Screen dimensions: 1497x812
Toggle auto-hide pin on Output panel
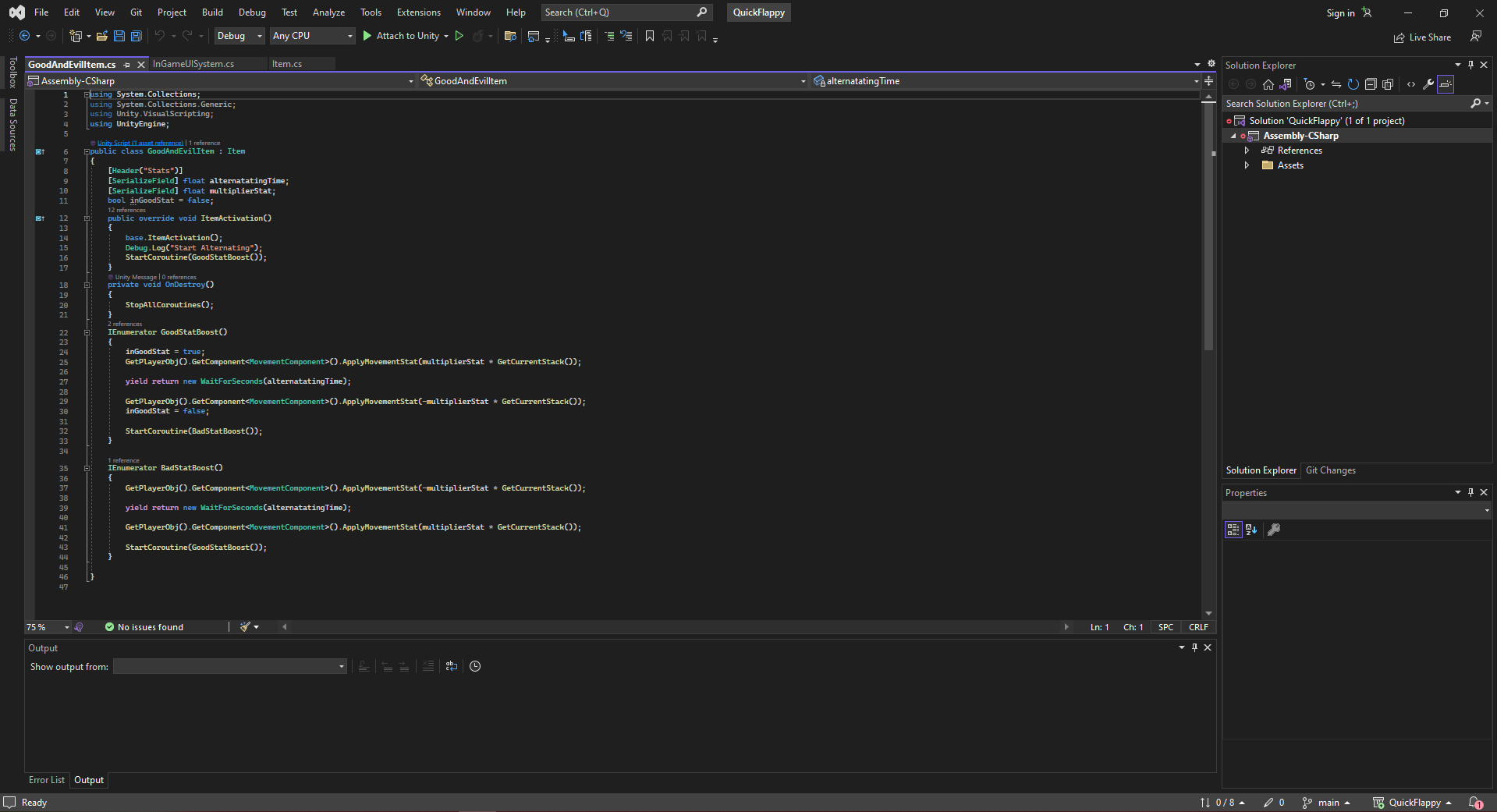coord(1194,647)
